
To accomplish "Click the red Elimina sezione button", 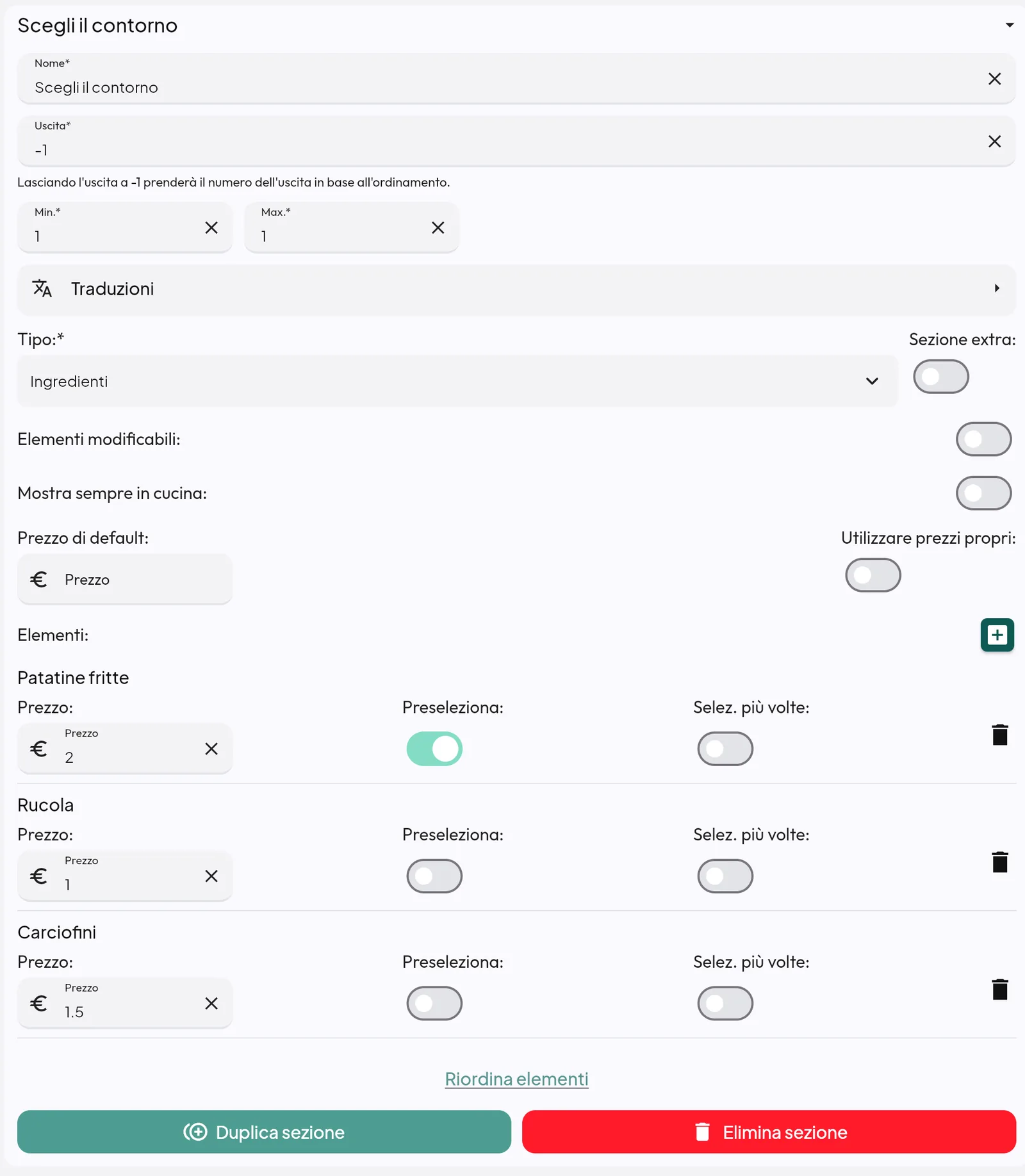I will click(769, 1132).
